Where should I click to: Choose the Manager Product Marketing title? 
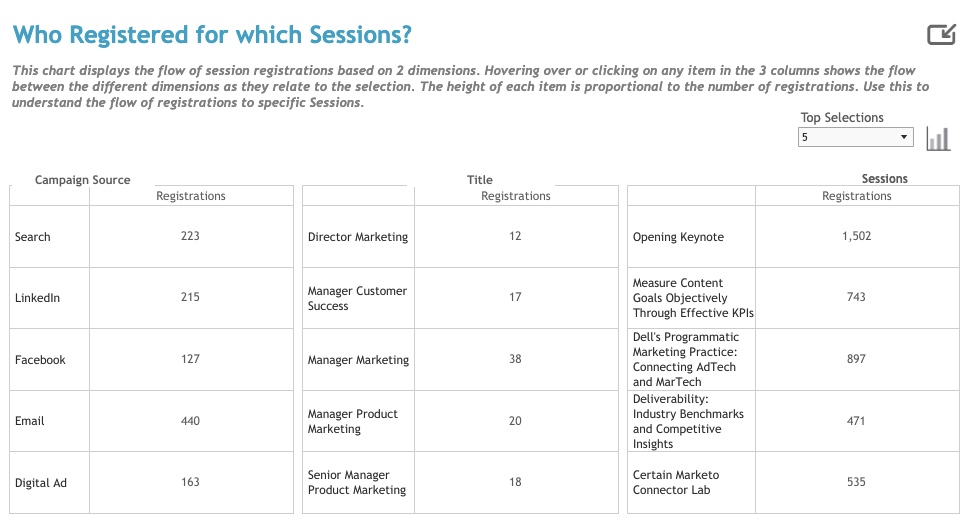tap(353, 421)
